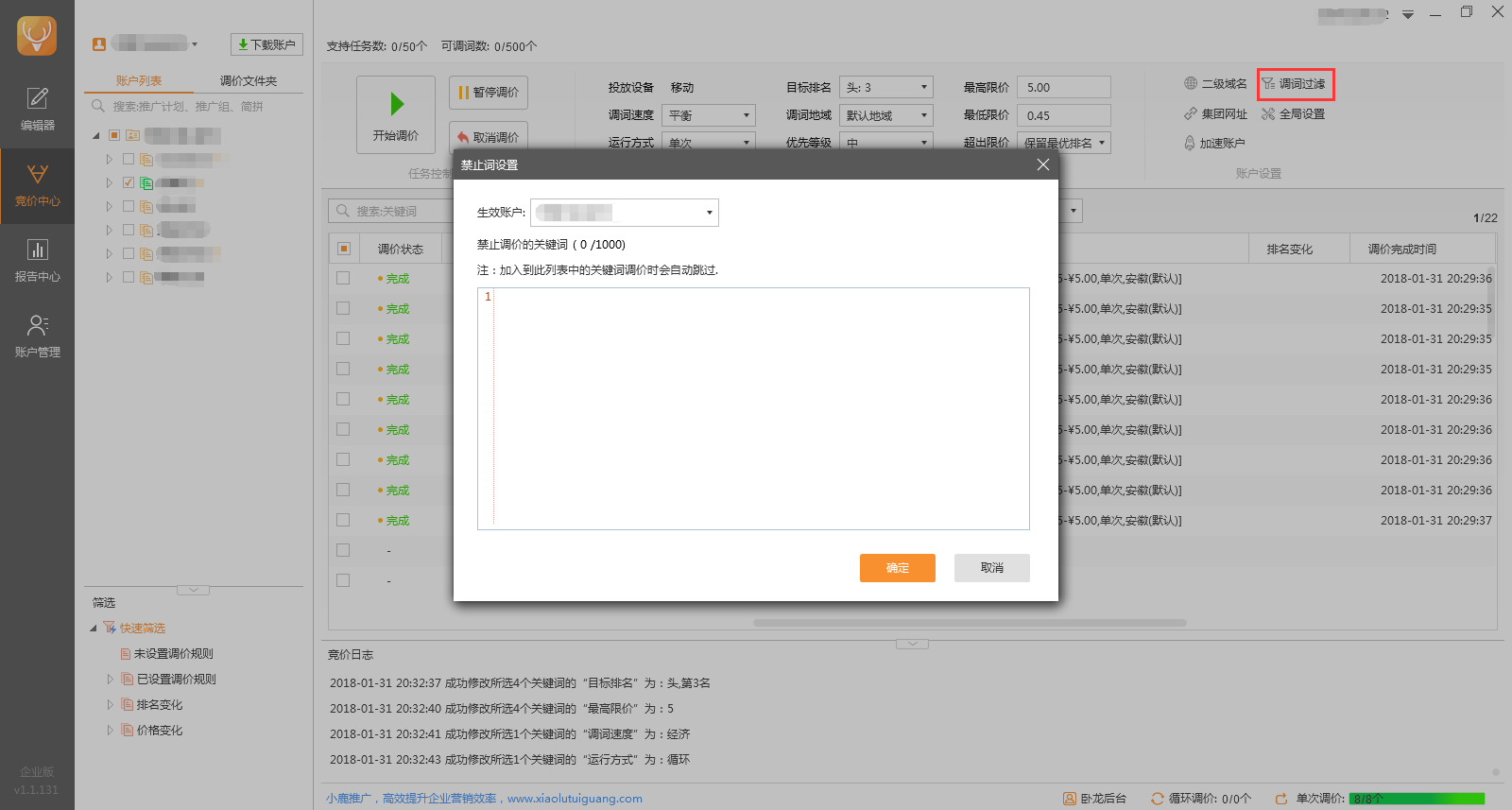
Task: Click the 最高限价 value field
Action: [x=1064, y=87]
